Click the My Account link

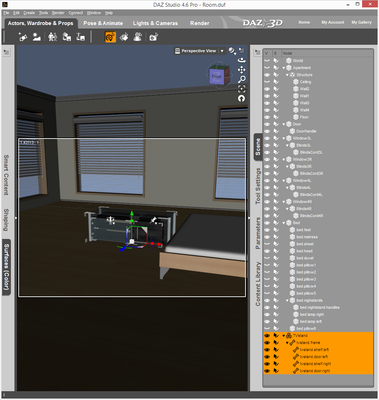tap(333, 22)
